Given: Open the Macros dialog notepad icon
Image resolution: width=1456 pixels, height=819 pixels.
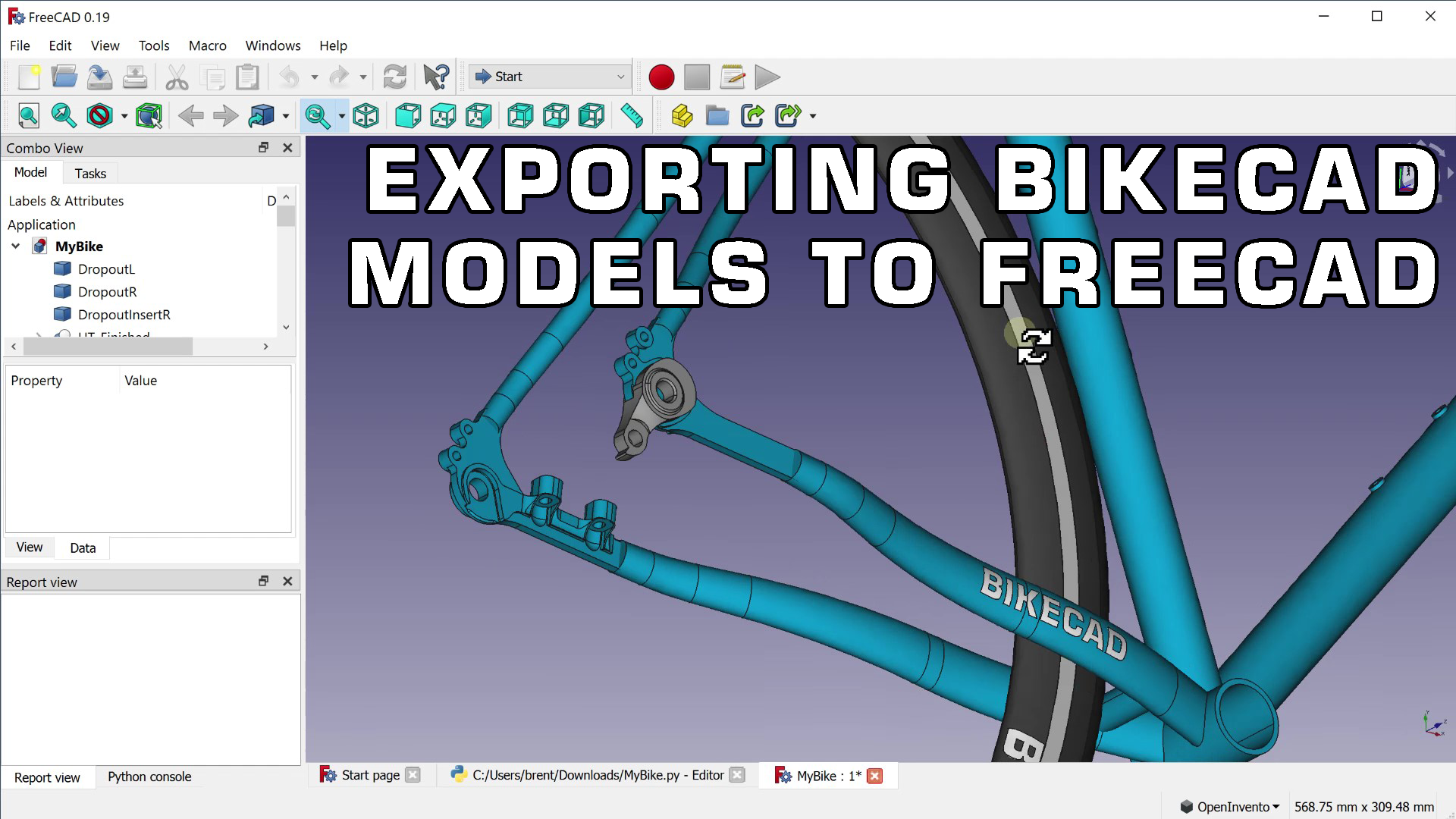Looking at the screenshot, I should point(733,77).
